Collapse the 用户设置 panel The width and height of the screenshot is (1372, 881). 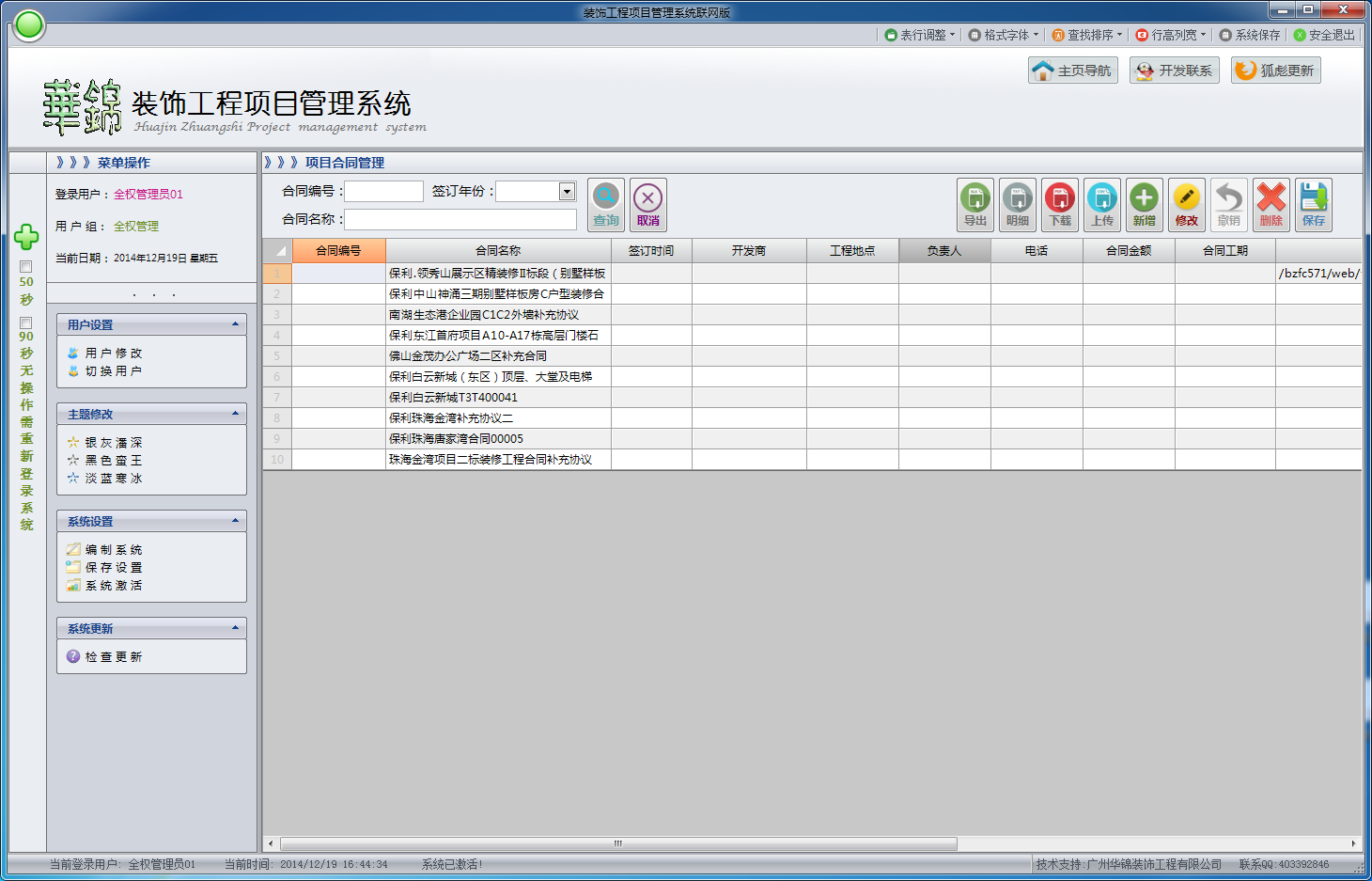click(237, 323)
